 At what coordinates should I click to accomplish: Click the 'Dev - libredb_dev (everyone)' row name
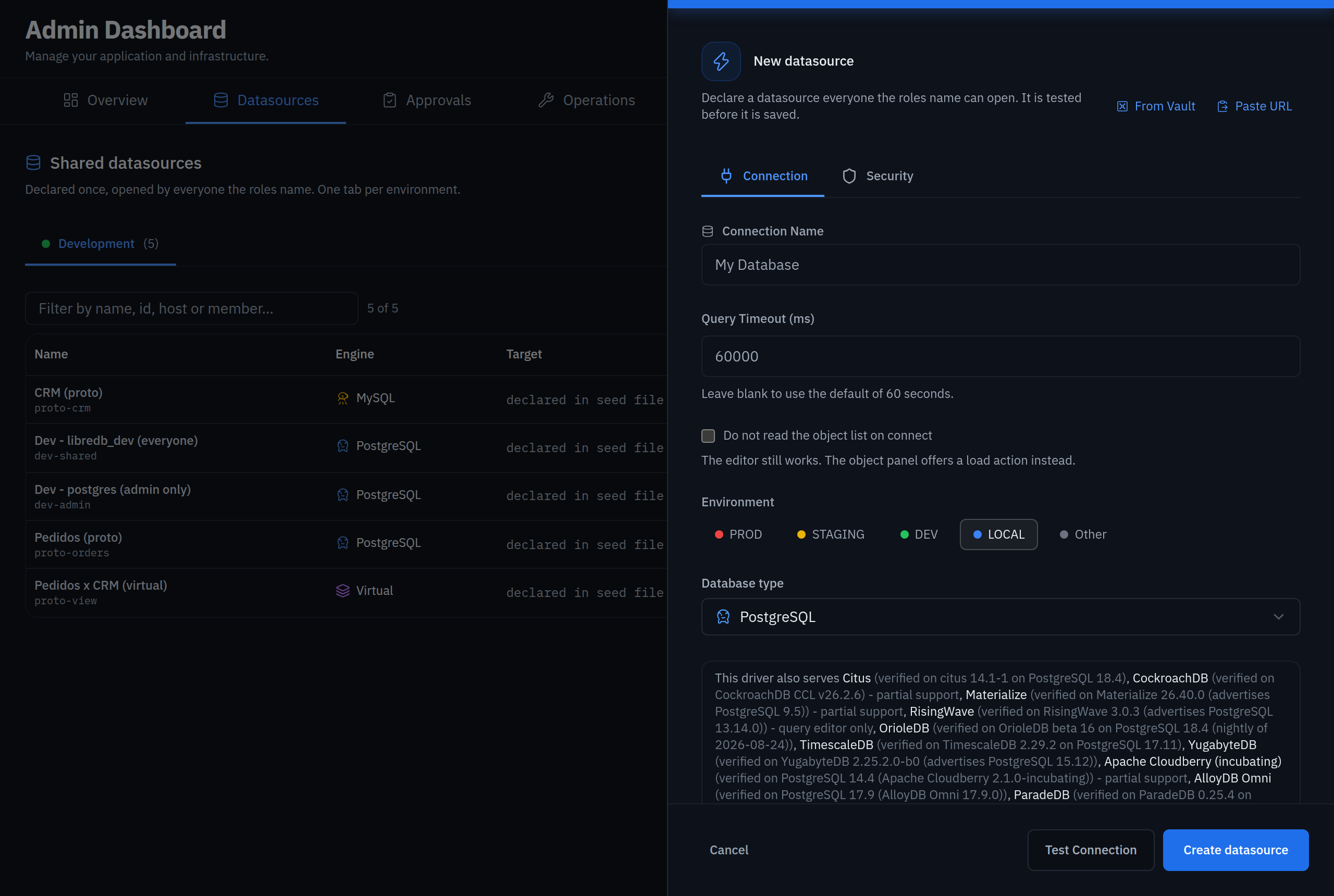(x=116, y=441)
